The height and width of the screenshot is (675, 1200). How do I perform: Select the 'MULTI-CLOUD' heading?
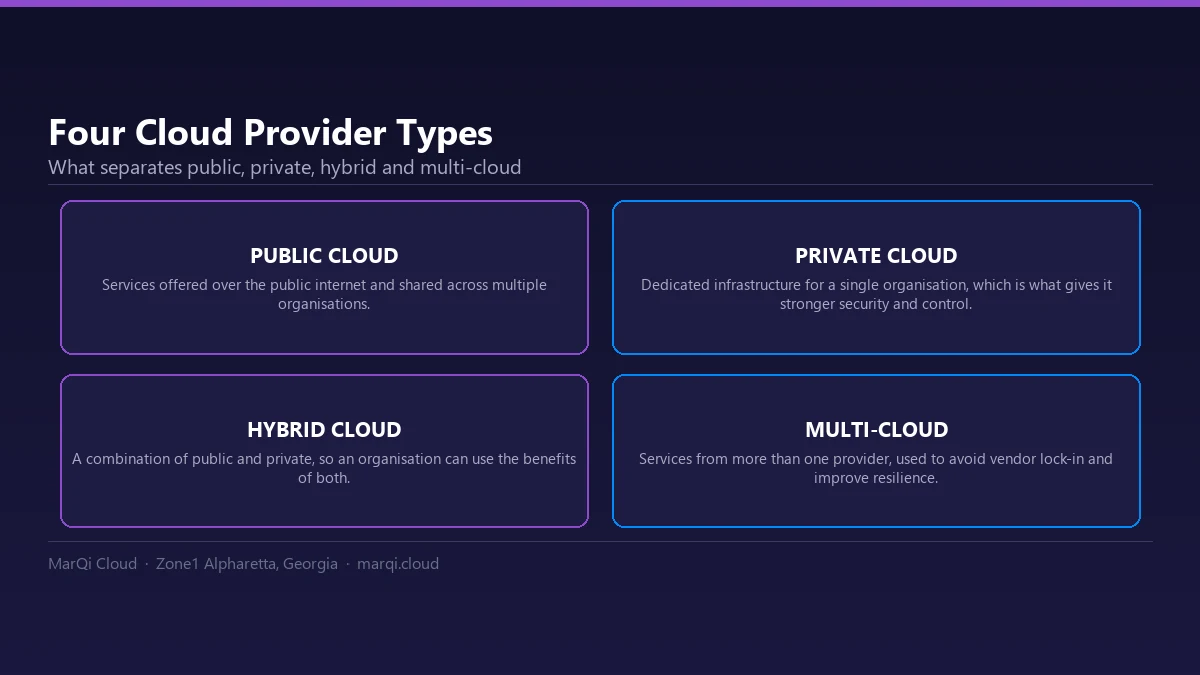click(x=876, y=430)
